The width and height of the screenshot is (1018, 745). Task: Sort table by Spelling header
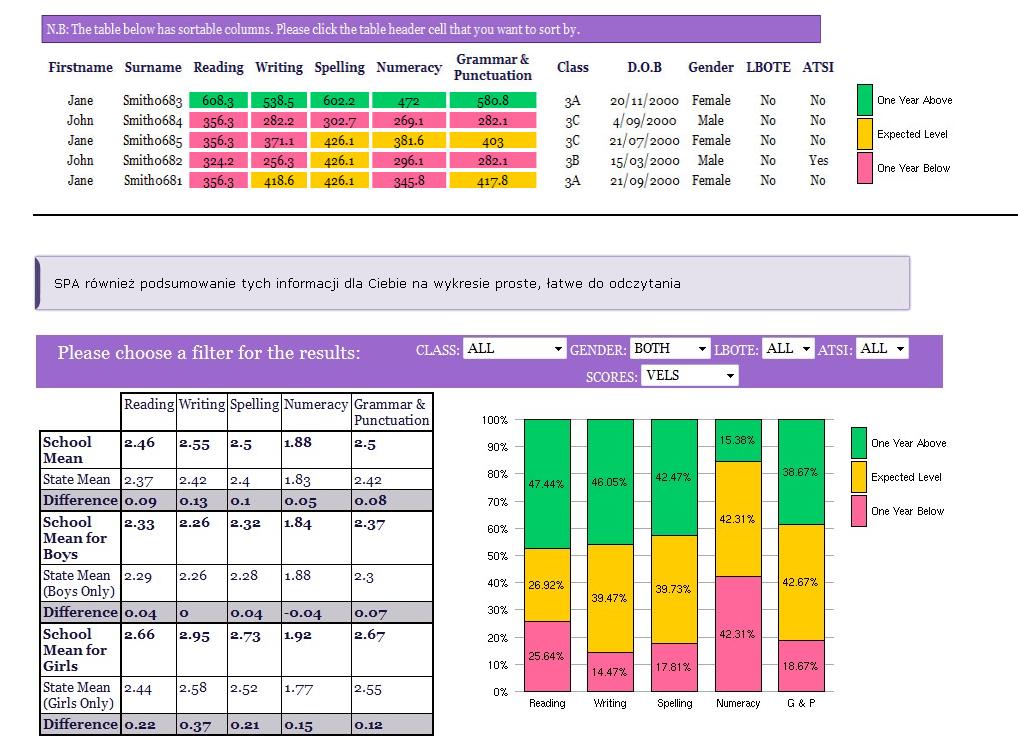340,67
